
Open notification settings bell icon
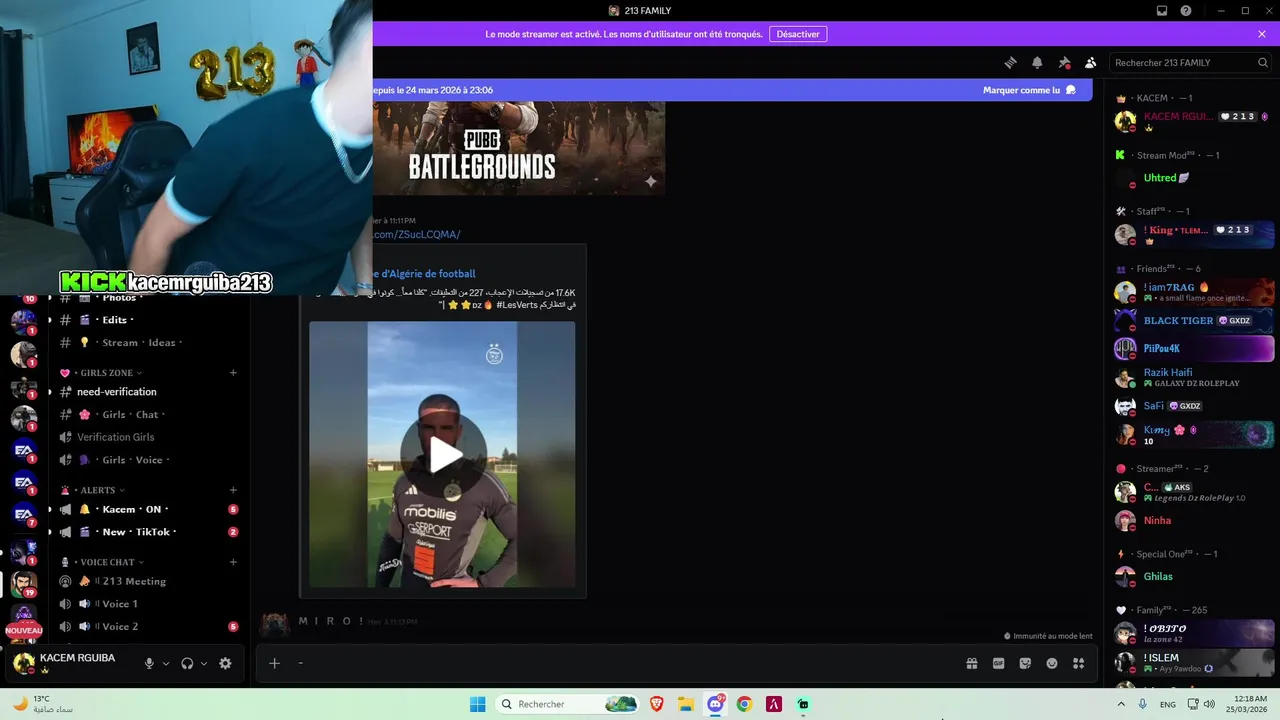pyautogui.click(x=1037, y=62)
